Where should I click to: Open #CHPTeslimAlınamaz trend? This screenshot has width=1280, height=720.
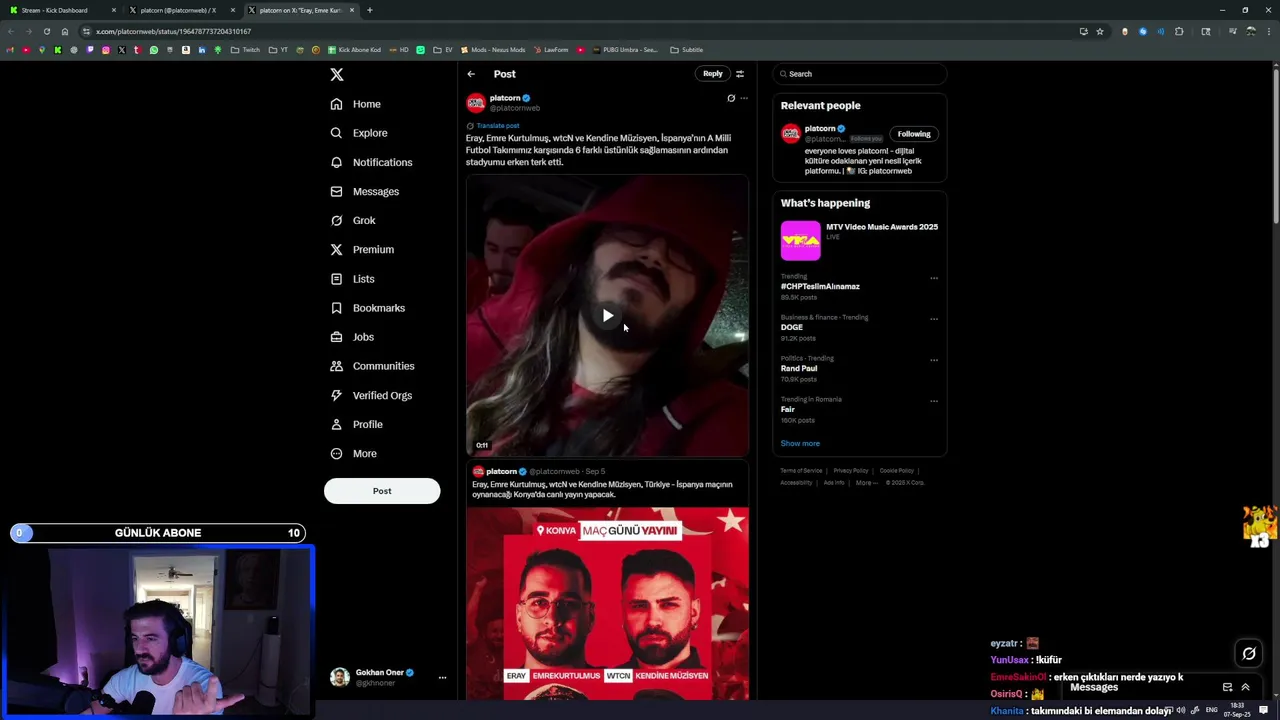820,287
